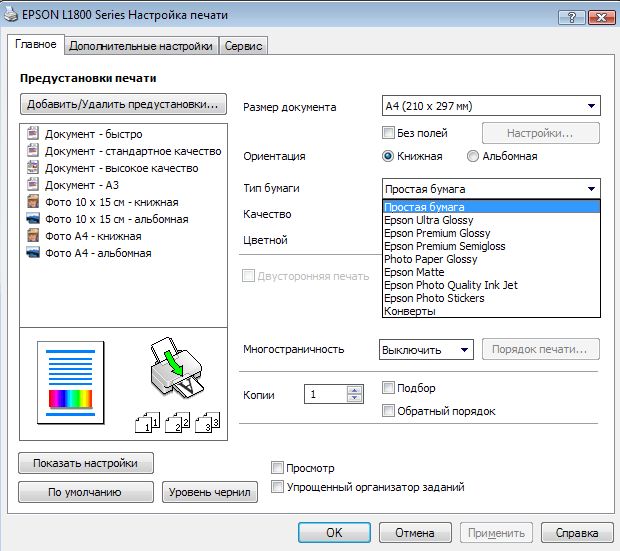The height and width of the screenshot is (551, 620).
Task: Click the icon of preset Документ - быстро
Action: coord(33,133)
